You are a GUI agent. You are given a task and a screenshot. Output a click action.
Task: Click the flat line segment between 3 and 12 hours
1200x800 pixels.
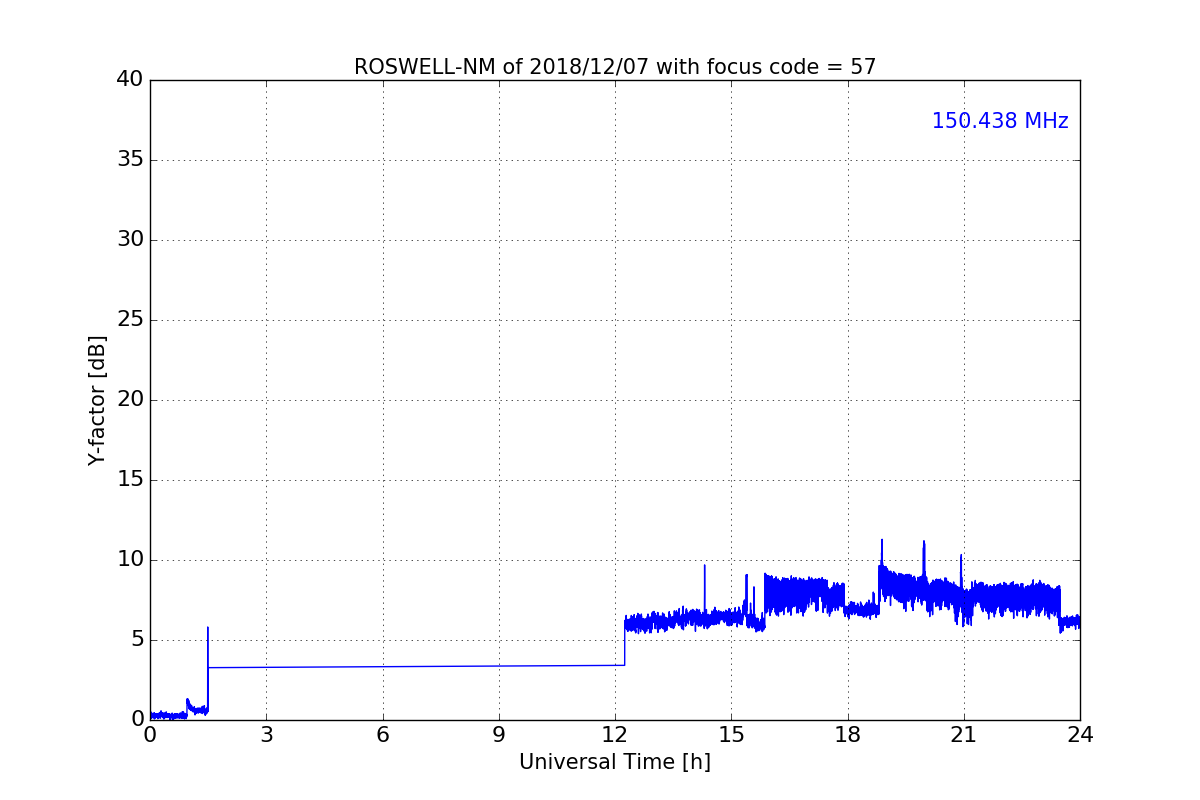pyautogui.click(x=416, y=666)
